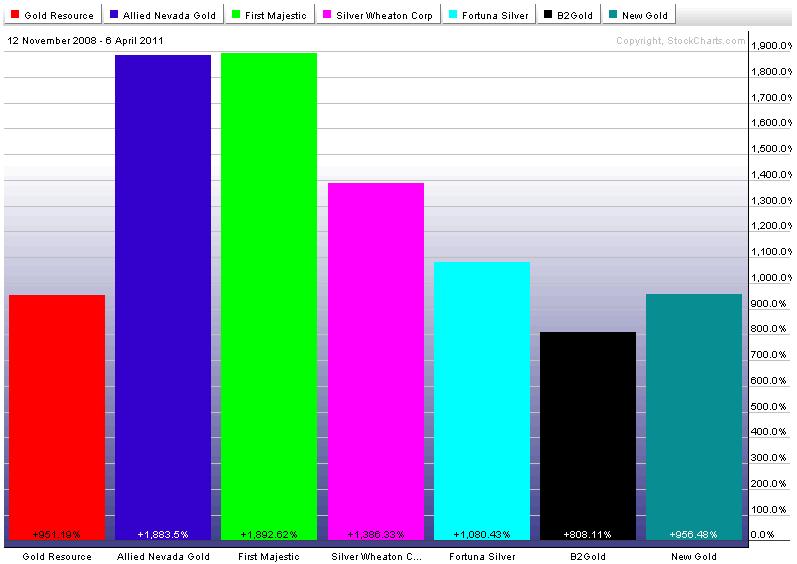Click the B2Gold x-axis label
797x564 pixels.
point(588,556)
